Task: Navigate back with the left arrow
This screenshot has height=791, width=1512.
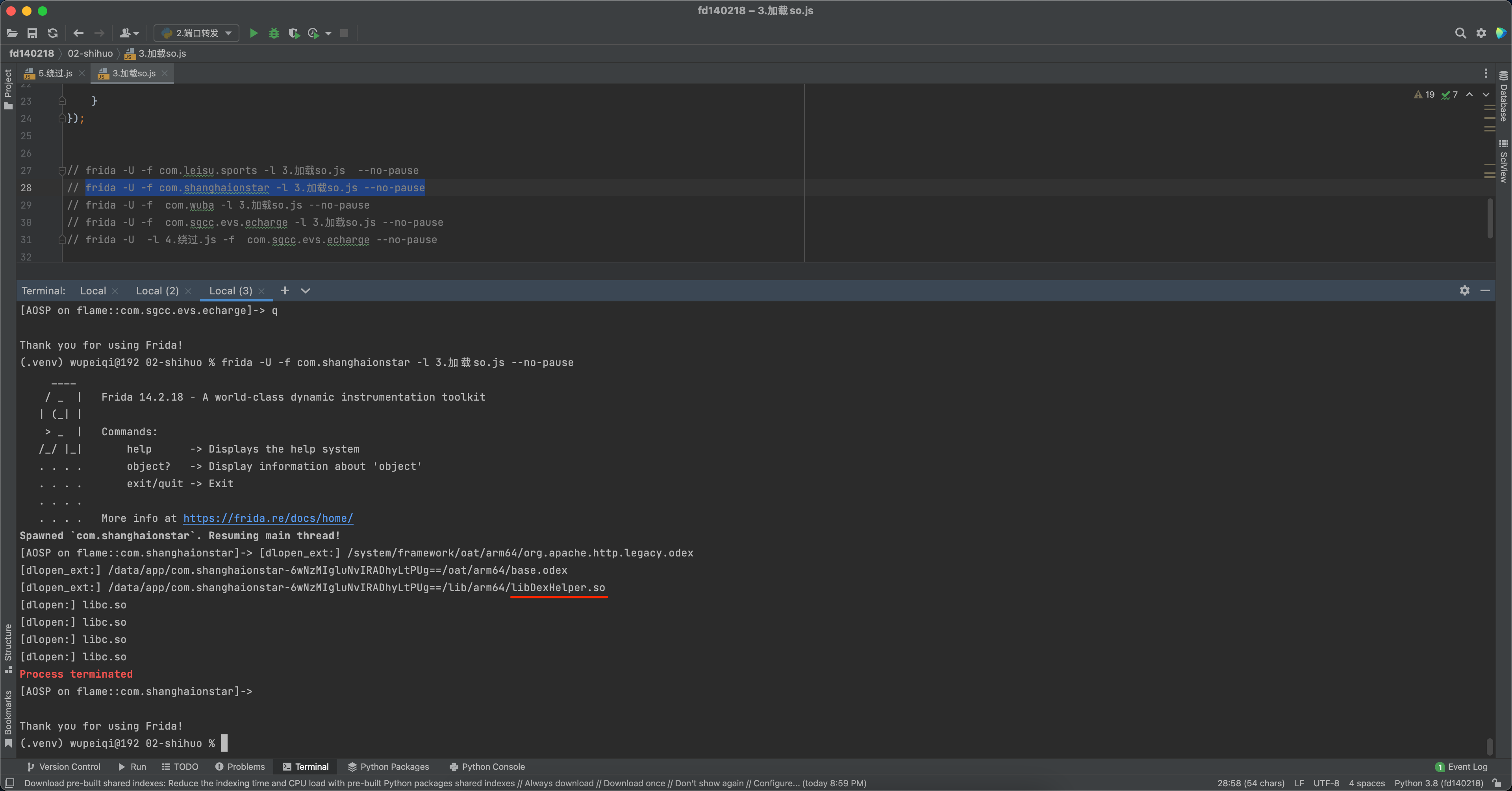Action: (79, 33)
